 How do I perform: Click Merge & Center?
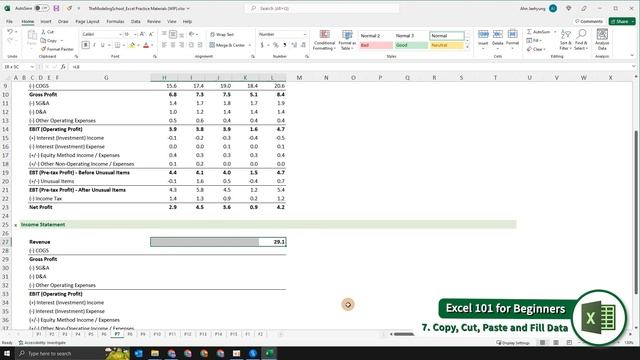[227, 45]
